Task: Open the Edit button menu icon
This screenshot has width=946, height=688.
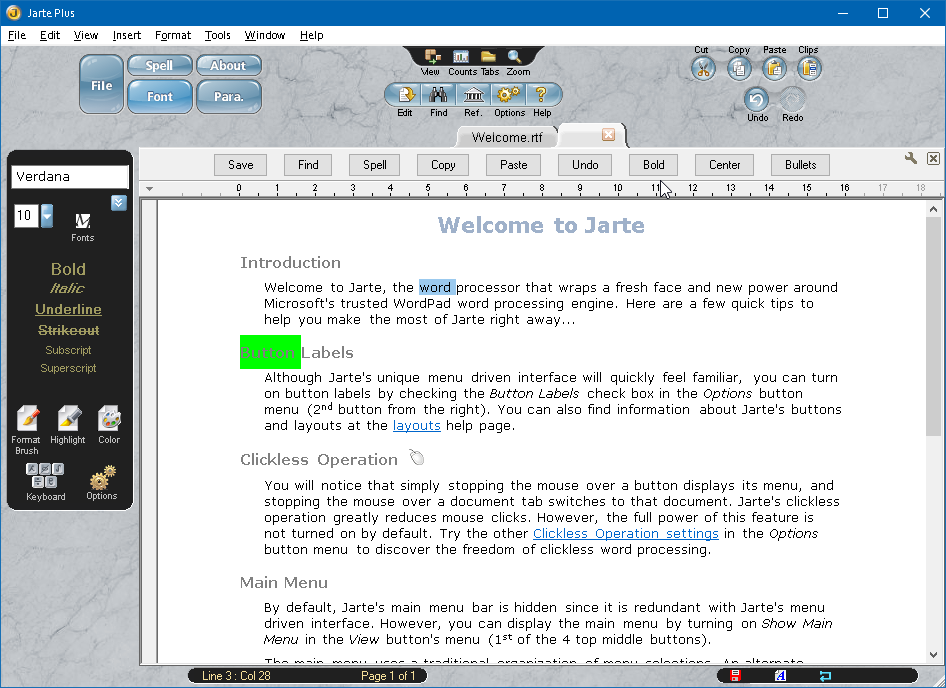Action: (x=406, y=95)
